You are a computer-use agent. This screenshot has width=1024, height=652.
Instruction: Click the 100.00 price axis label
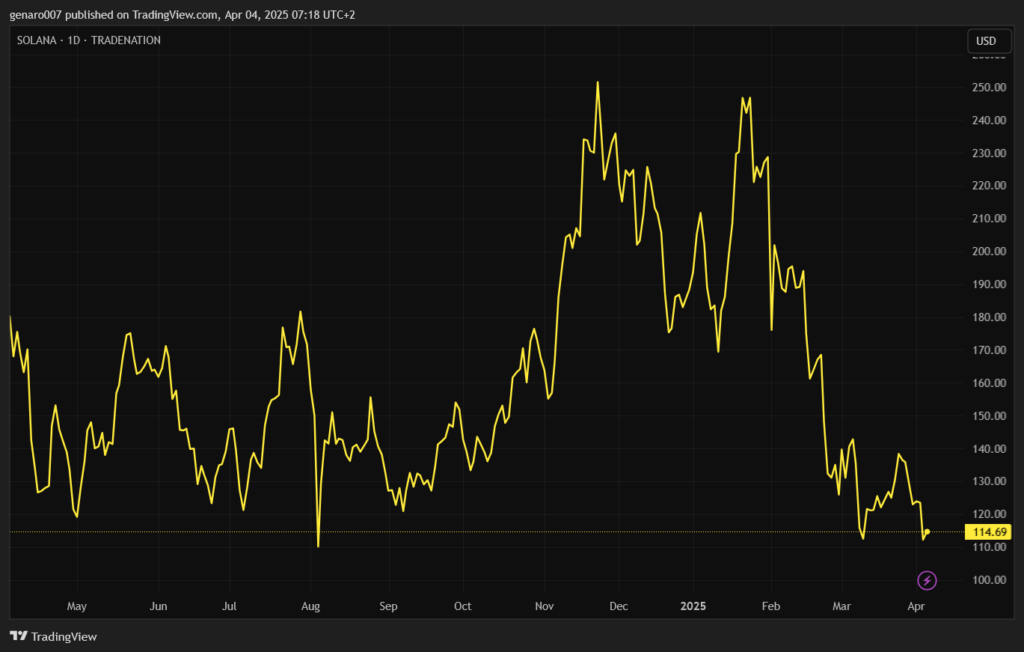point(988,580)
